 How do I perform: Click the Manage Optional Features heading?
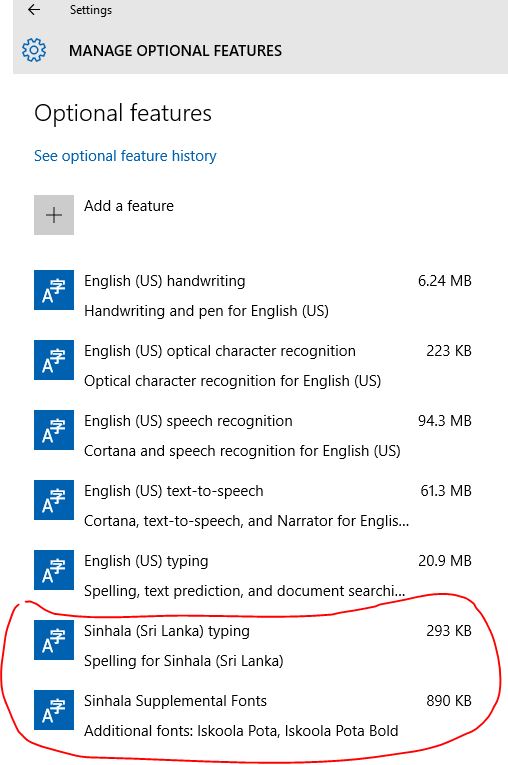pyautogui.click(x=175, y=51)
